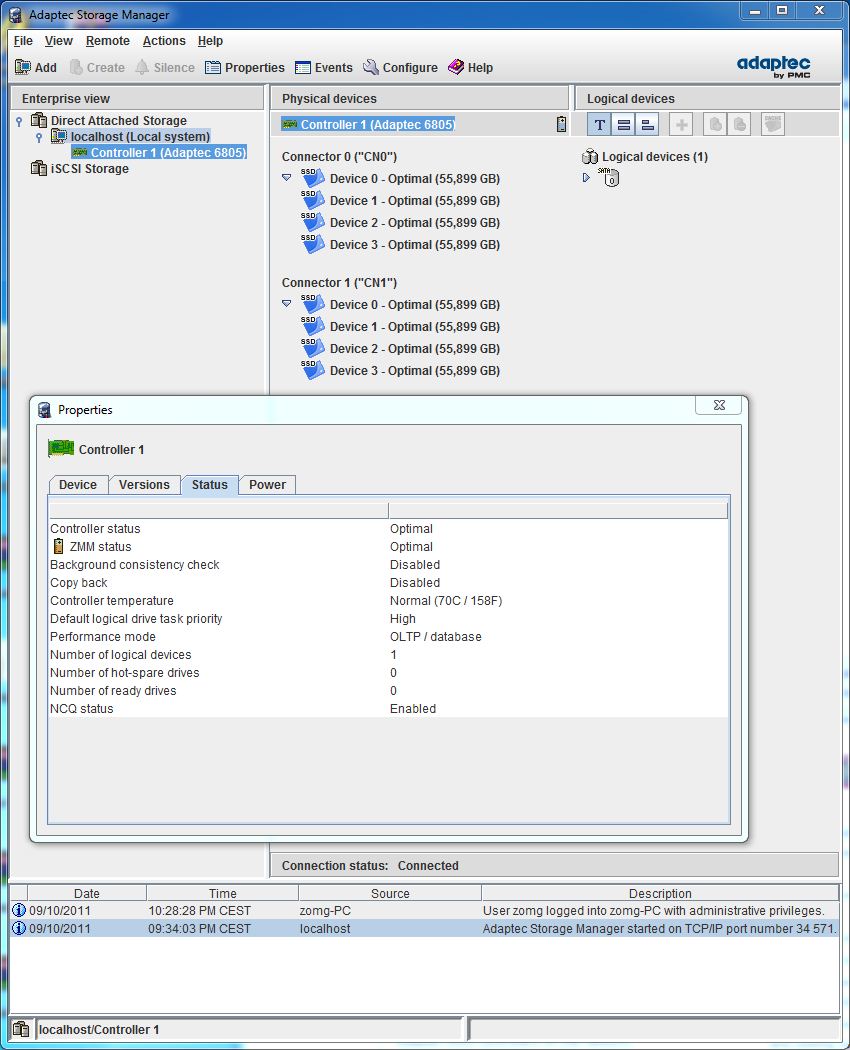Viewport: 850px width, 1050px height.
Task: Click the Source column header
Action: click(390, 893)
